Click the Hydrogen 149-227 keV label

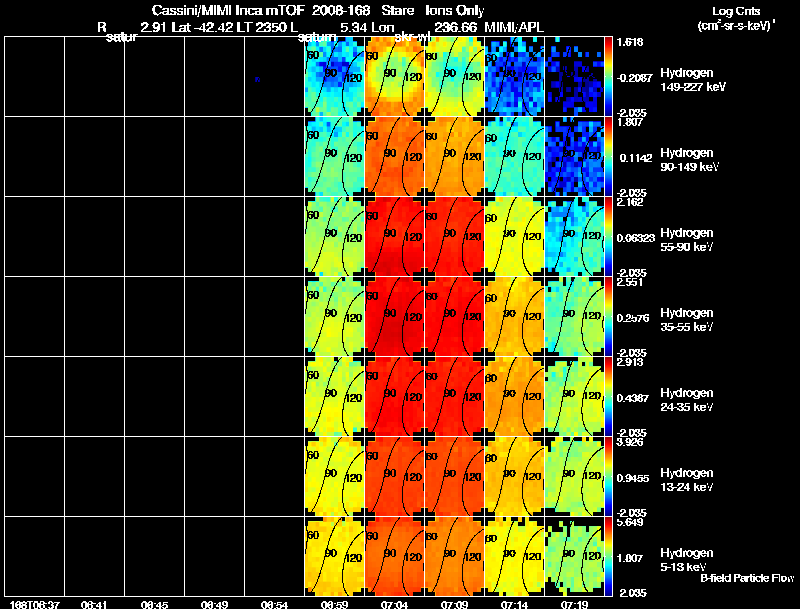(x=693, y=80)
